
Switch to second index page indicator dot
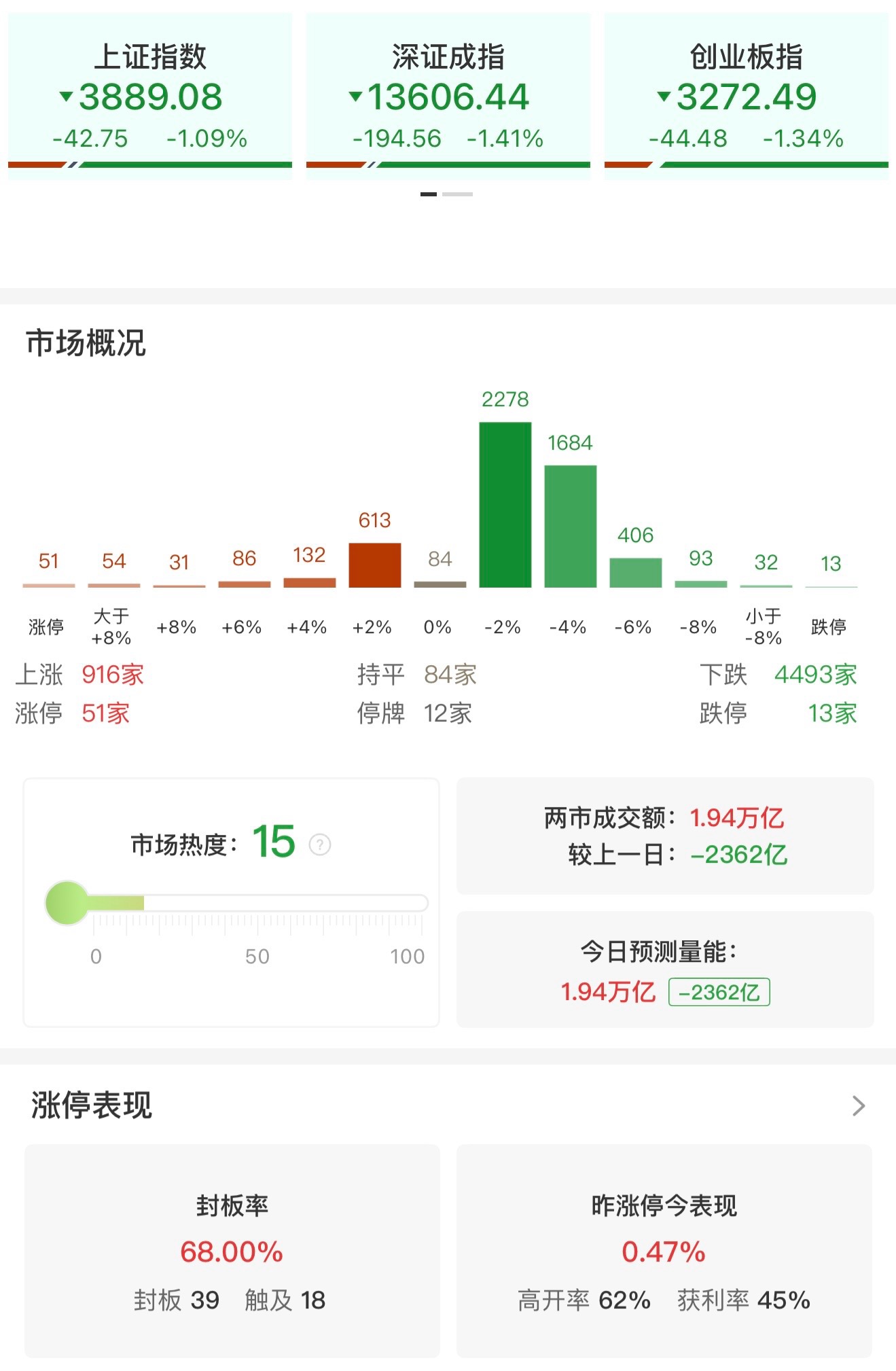tap(457, 194)
